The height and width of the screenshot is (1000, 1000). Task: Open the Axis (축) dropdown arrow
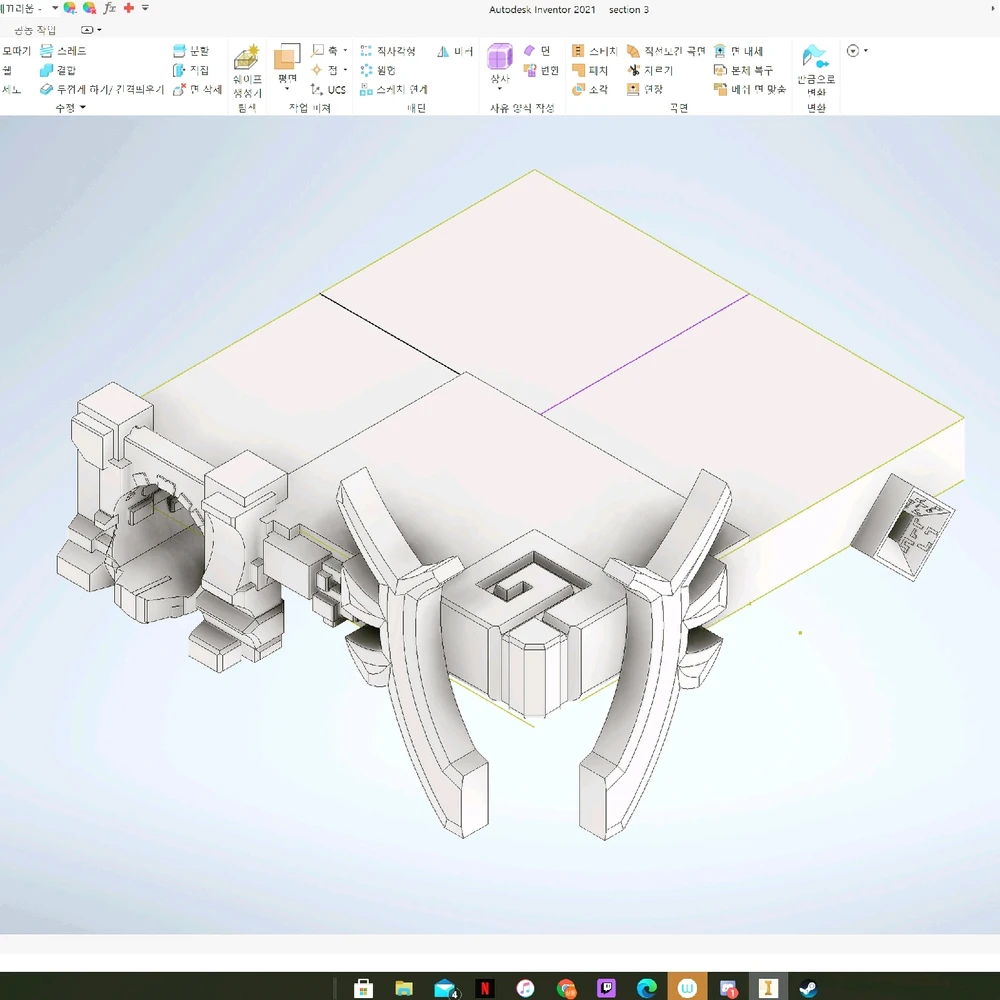[x=345, y=51]
